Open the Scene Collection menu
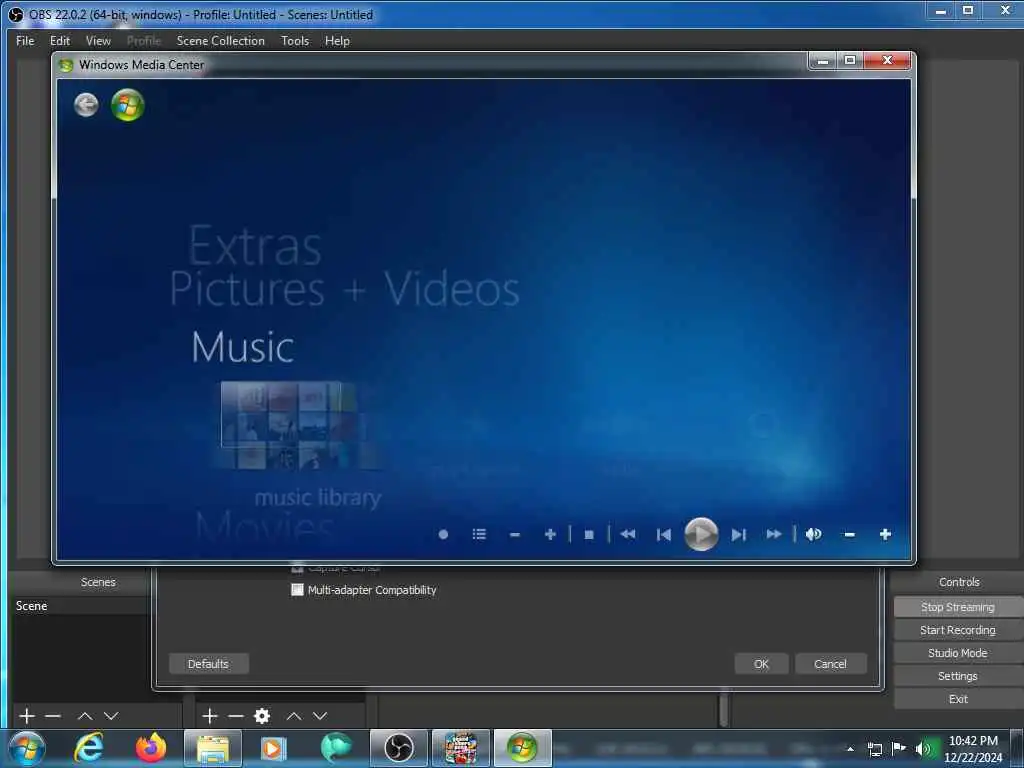The image size is (1024, 768). 221,40
